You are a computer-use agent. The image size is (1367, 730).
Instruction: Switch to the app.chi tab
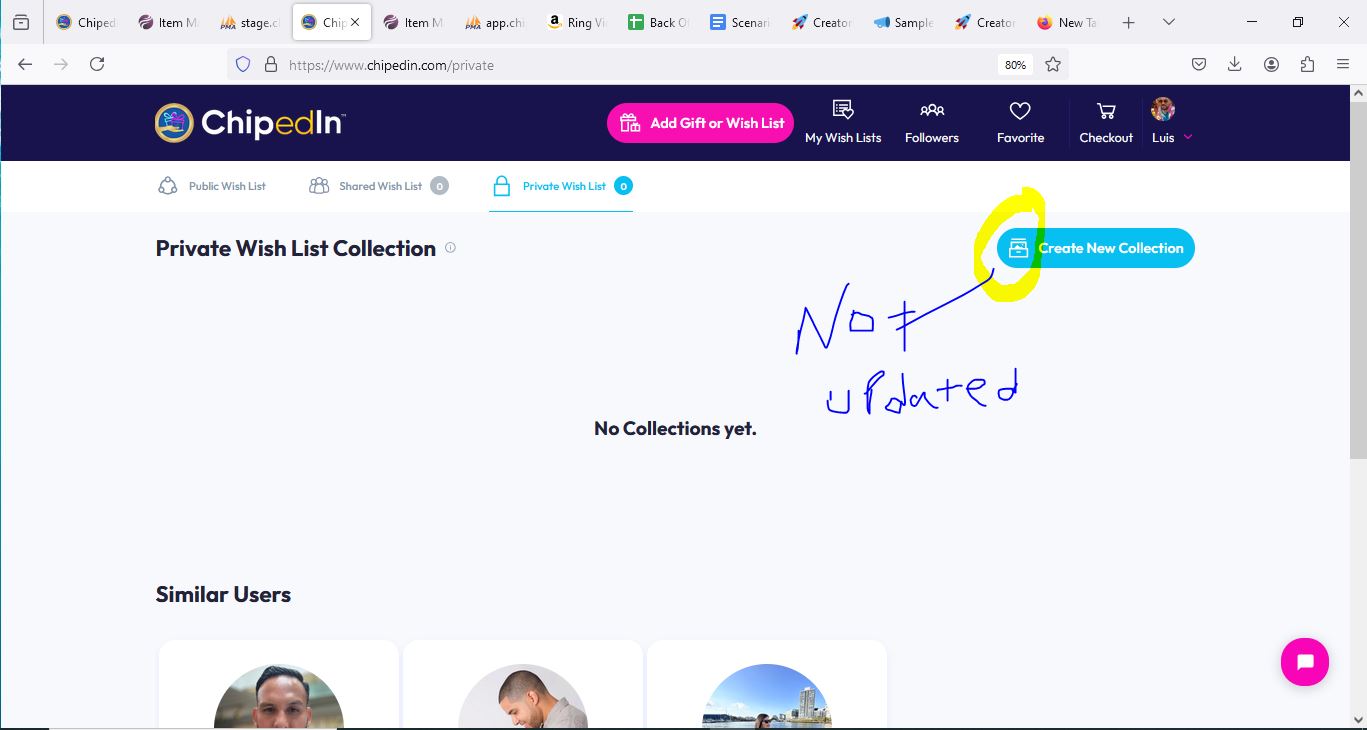495,22
